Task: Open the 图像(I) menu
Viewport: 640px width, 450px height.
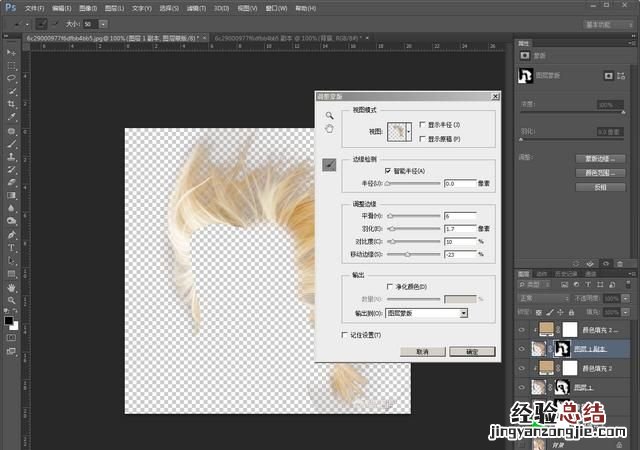Action: click(x=88, y=8)
